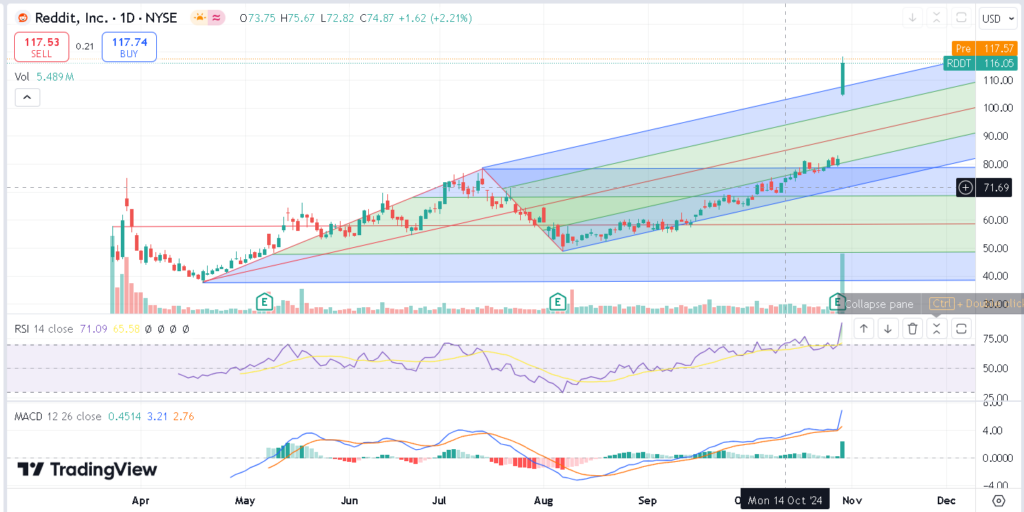This screenshot has height=512, width=1024.
Task: Click the sun pre-market session indicator icon
Action: click(x=199, y=18)
